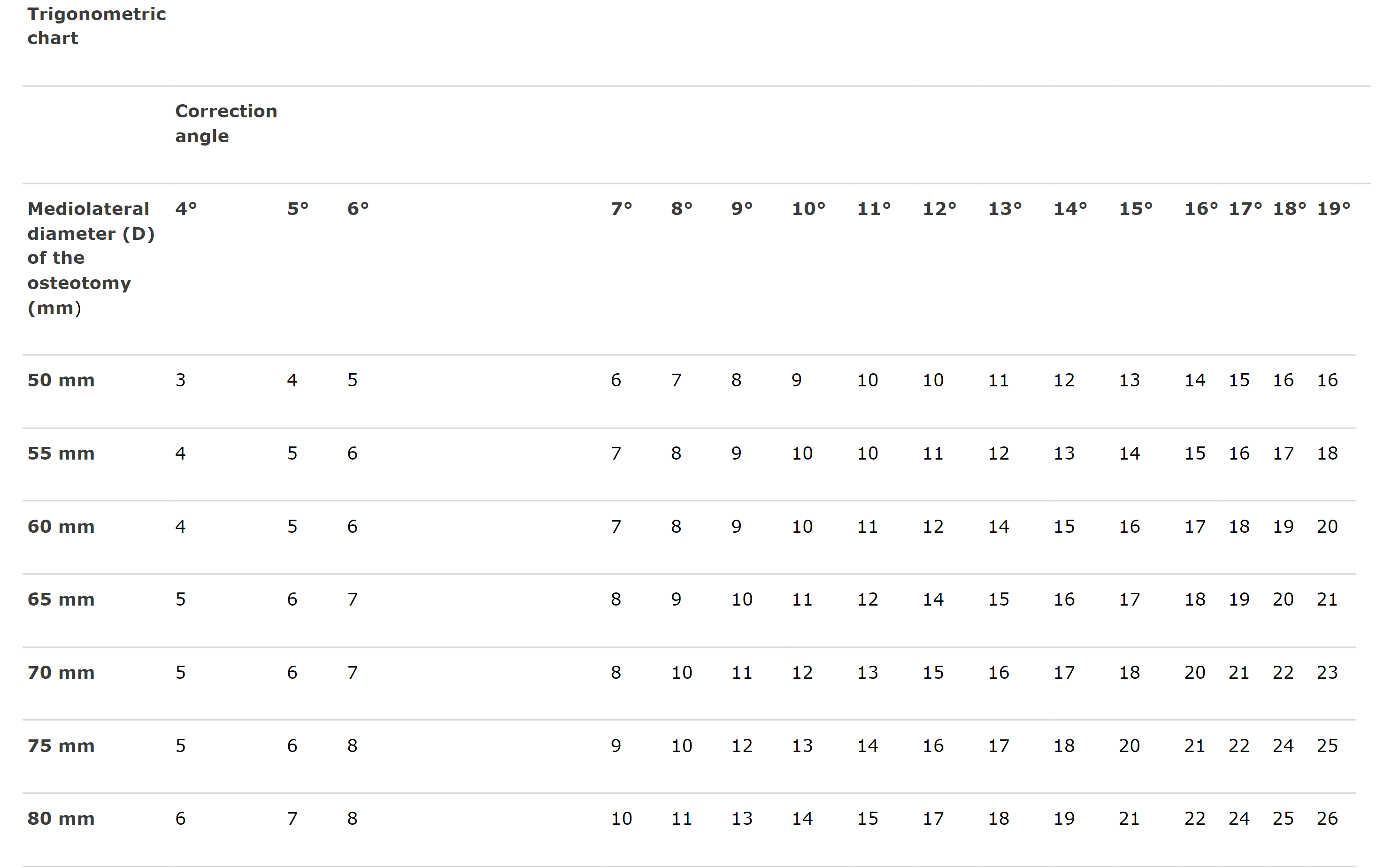The height and width of the screenshot is (868, 1399).
Task: Click the Mediolateral diameter column header
Action: pyautogui.click(x=91, y=258)
